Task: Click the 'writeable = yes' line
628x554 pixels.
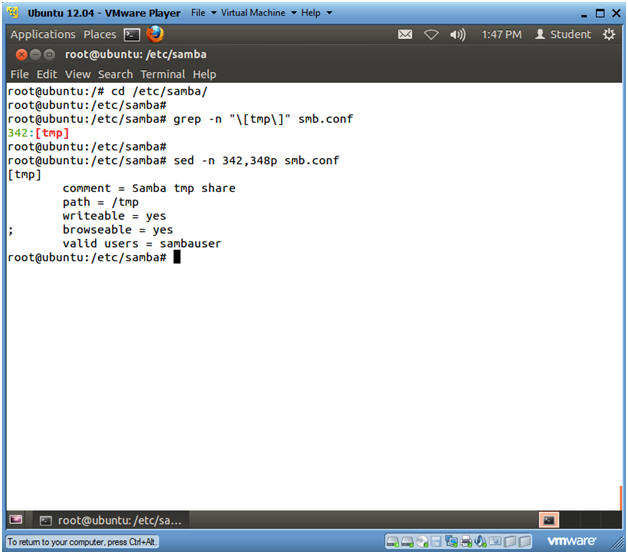Action: click(114, 216)
